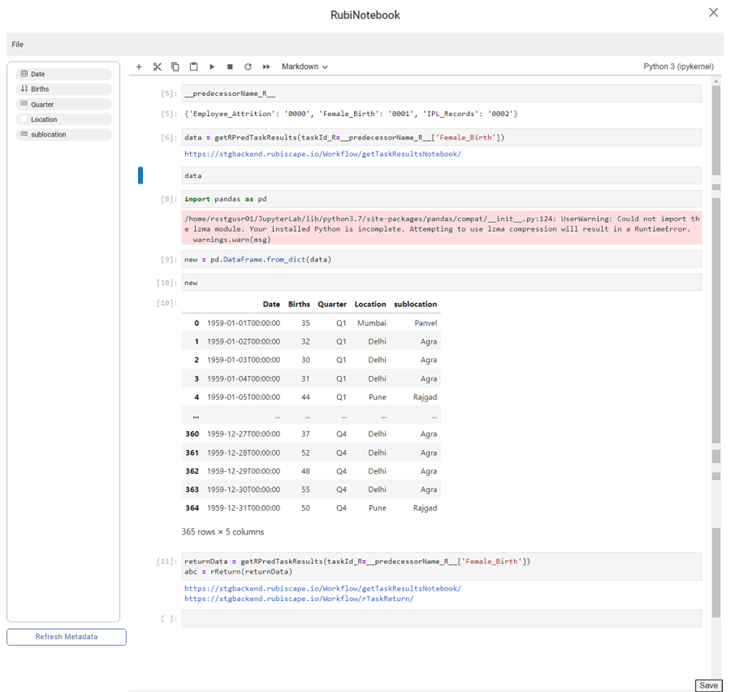Click the returnData code cell numbered 11

pyautogui.click(x=441, y=567)
